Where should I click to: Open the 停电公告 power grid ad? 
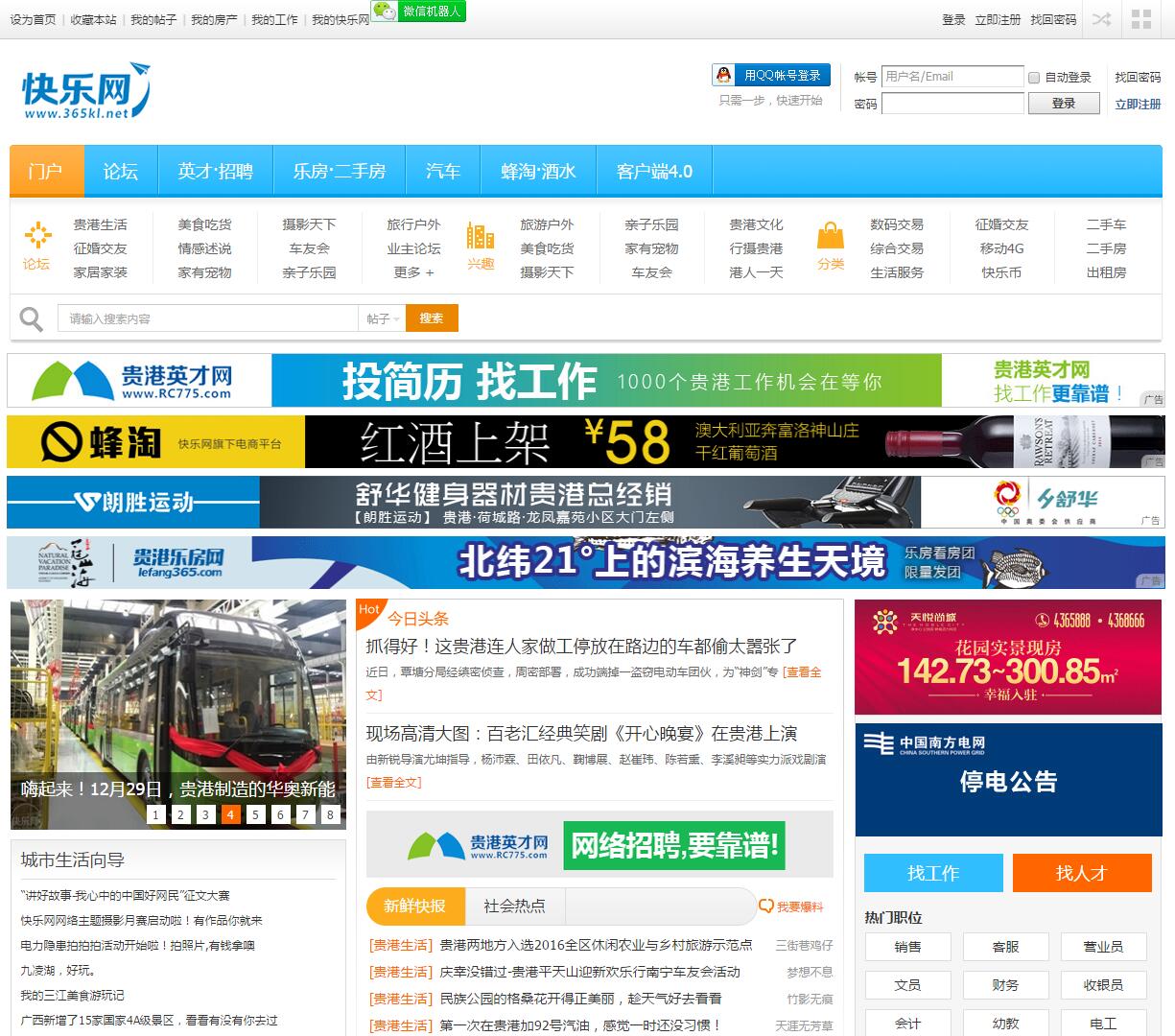[1008, 780]
